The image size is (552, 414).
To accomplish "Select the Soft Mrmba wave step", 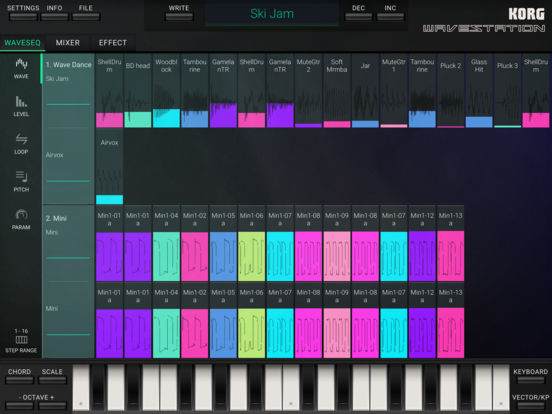I will (337, 91).
